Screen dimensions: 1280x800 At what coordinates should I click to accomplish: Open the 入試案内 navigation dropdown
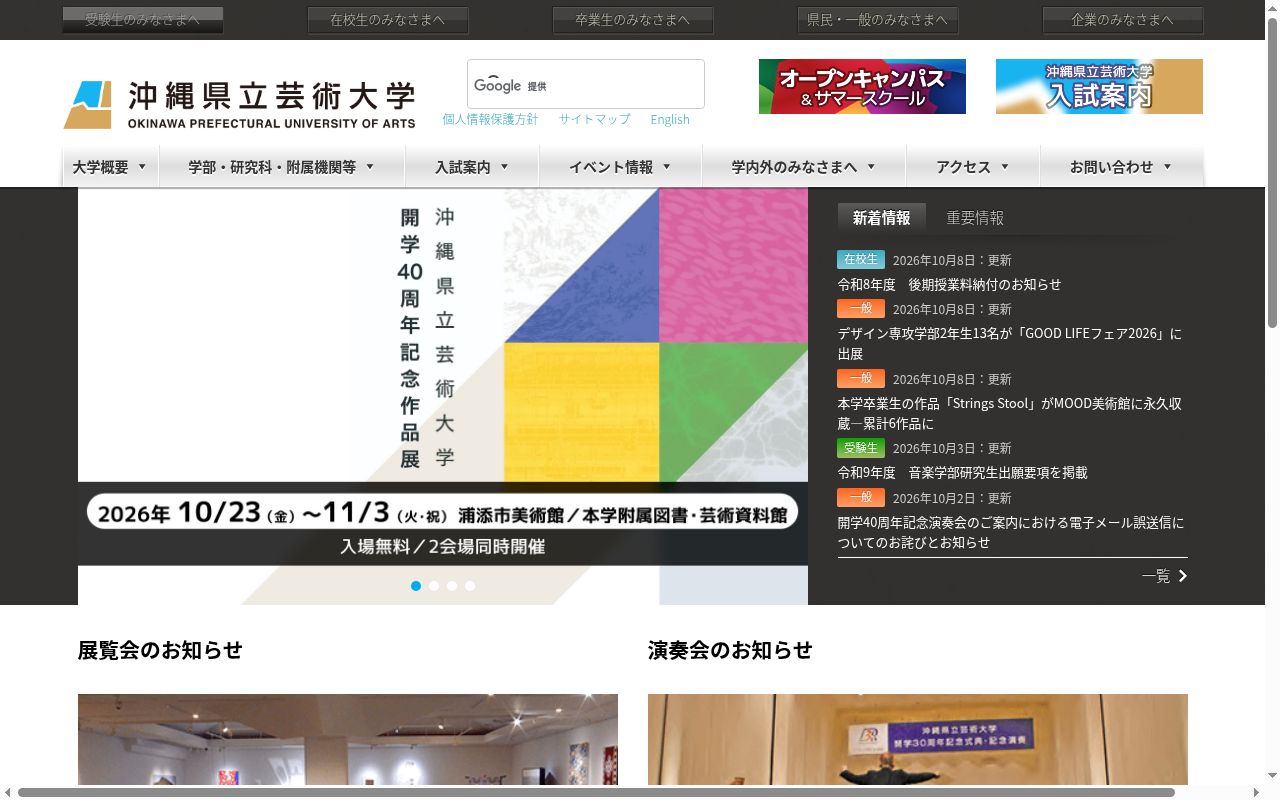pyautogui.click(x=472, y=167)
